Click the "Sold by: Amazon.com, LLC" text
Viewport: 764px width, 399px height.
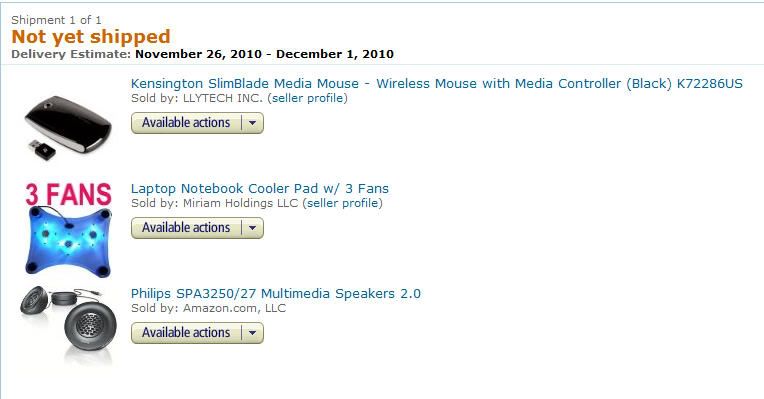[x=209, y=308]
